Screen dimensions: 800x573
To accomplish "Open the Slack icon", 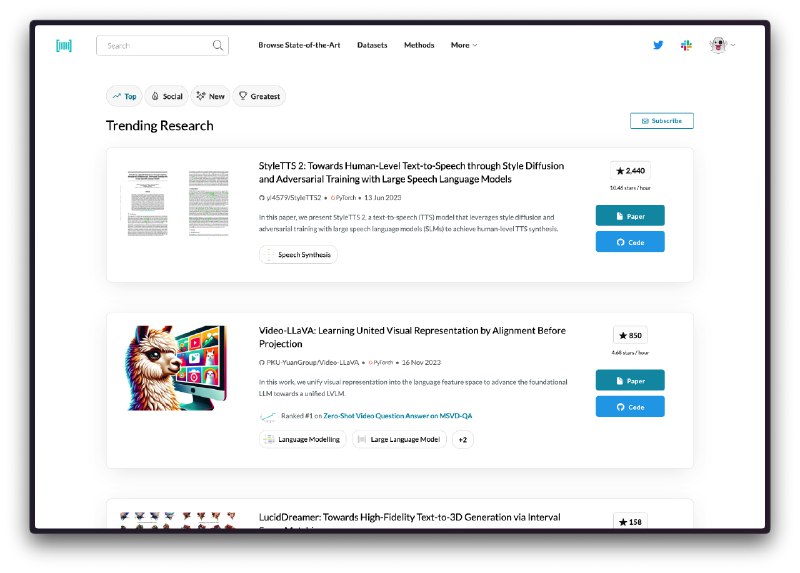I will click(x=686, y=45).
